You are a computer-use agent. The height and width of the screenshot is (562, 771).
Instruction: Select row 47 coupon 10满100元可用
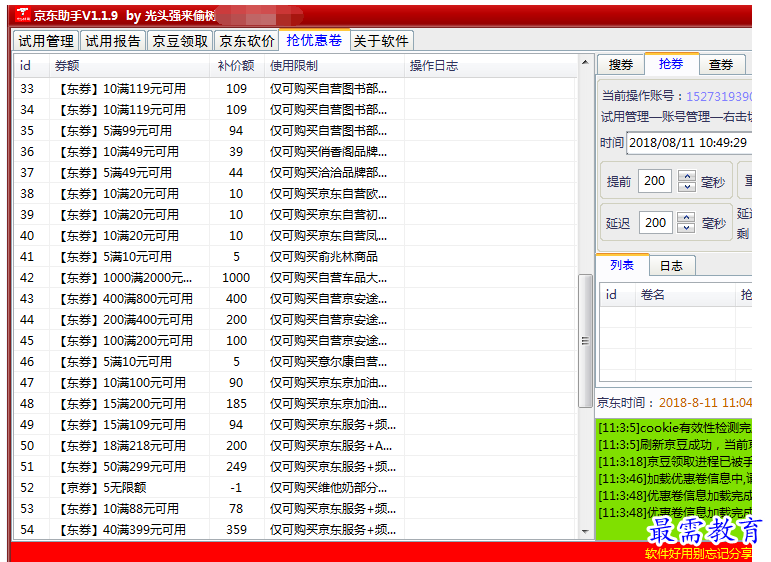[x=295, y=383]
